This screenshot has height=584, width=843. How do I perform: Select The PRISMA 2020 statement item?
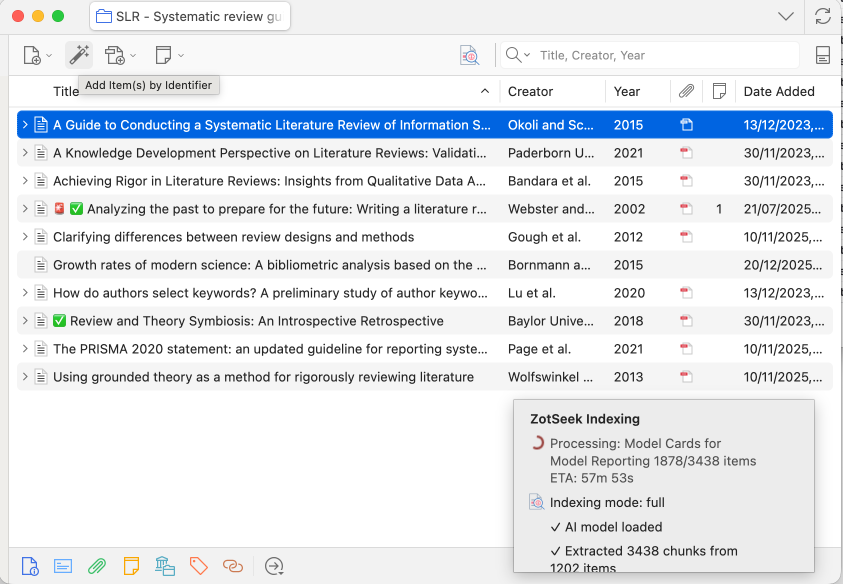point(425,348)
